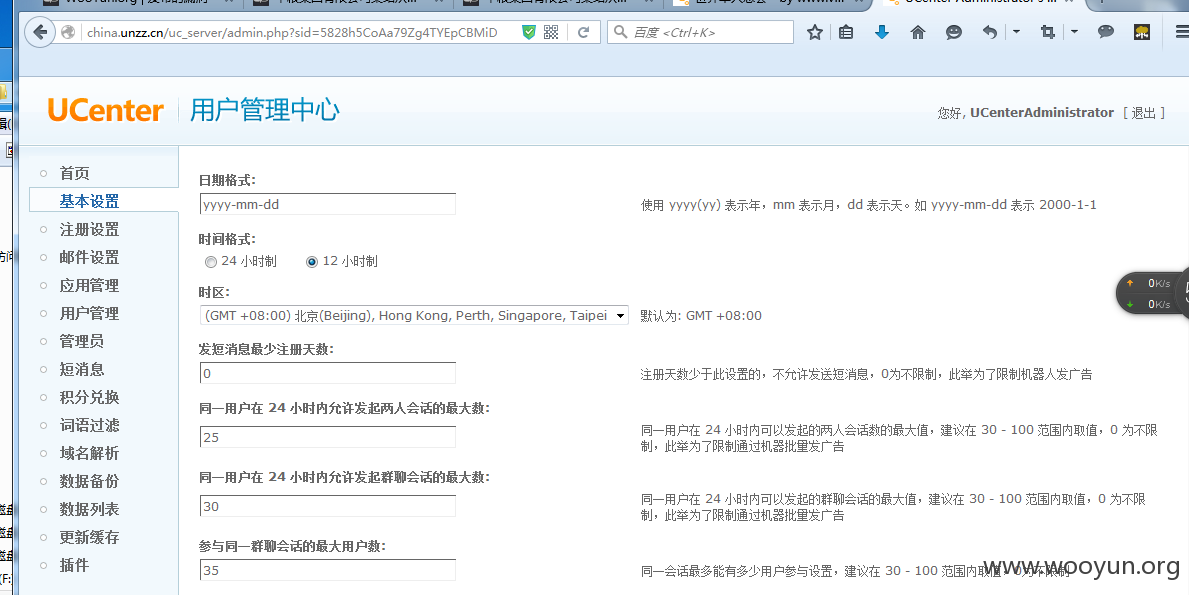Click the field containing 25
Image resolution: width=1189 pixels, height=595 pixels.
pyautogui.click(x=328, y=437)
